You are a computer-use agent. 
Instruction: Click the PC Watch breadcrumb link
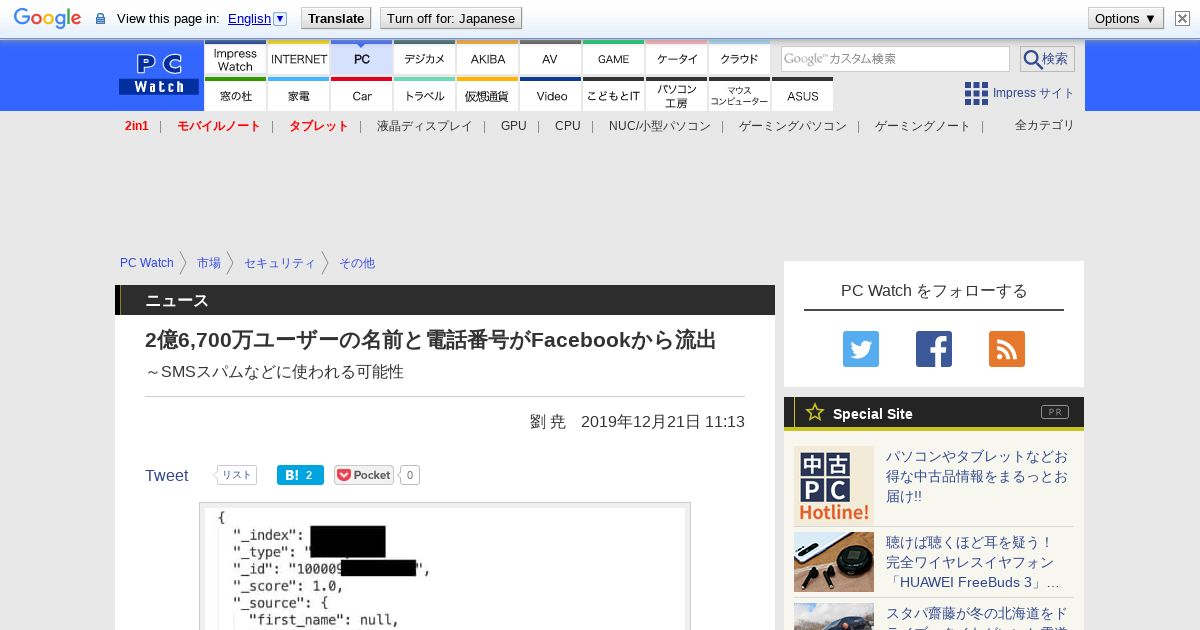click(x=147, y=263)
